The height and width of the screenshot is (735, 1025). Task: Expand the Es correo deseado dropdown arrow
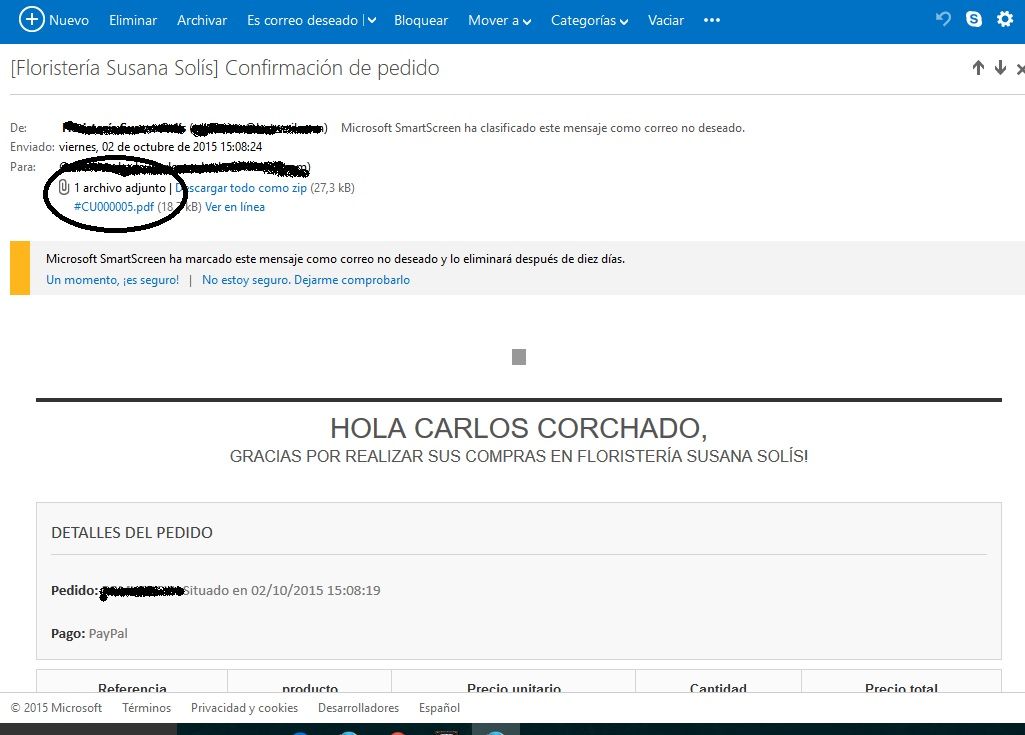[x=372, y=20]
